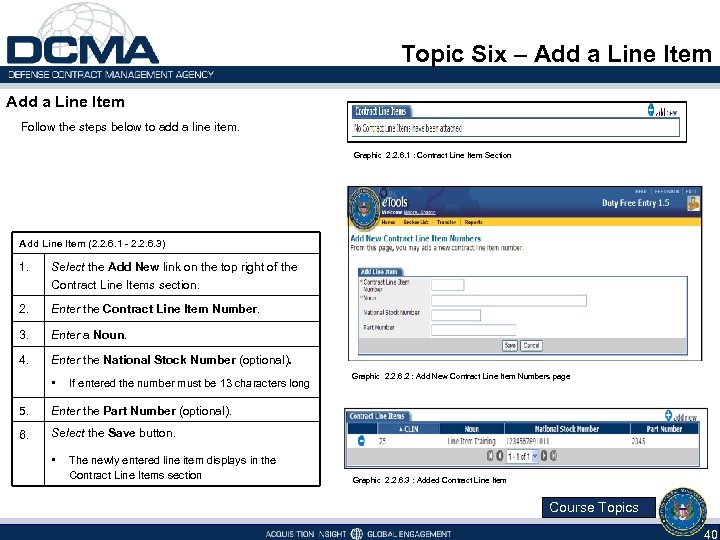Screen dimensions: 720x540
Task: Click the Part Number input field
Action: (473, 330)
